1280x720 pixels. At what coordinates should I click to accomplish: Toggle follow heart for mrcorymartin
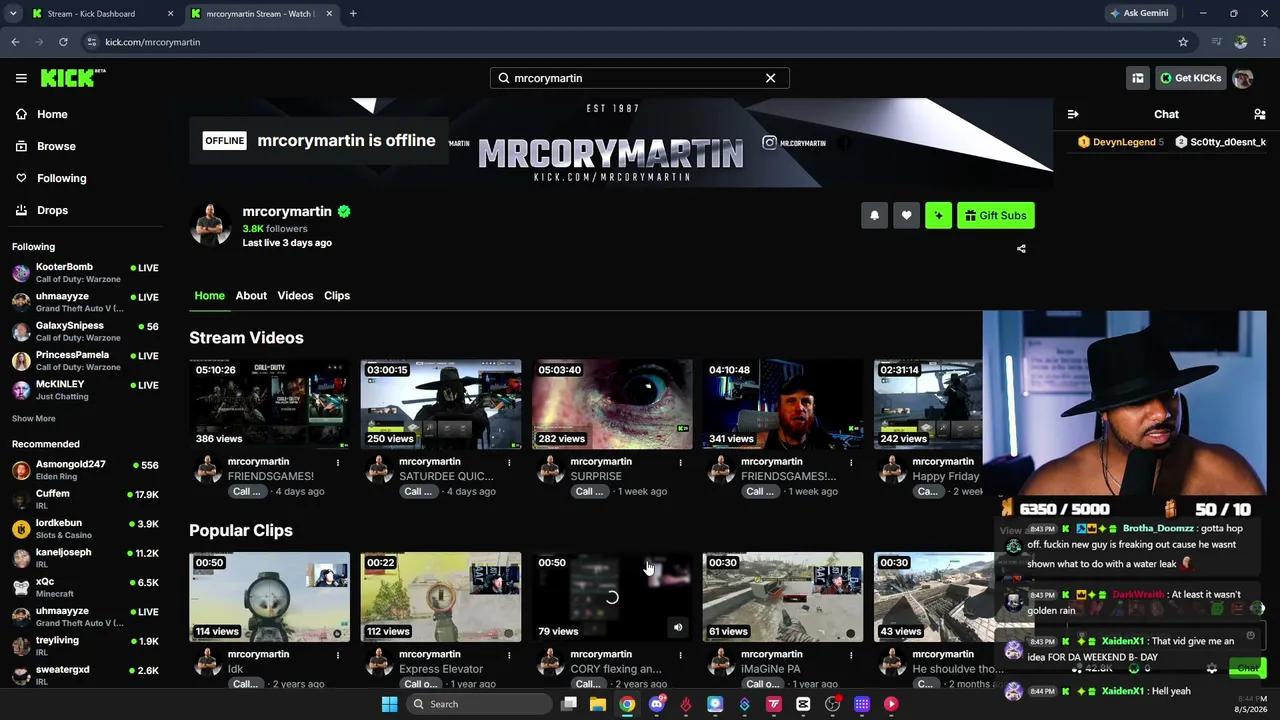(906, 215)
